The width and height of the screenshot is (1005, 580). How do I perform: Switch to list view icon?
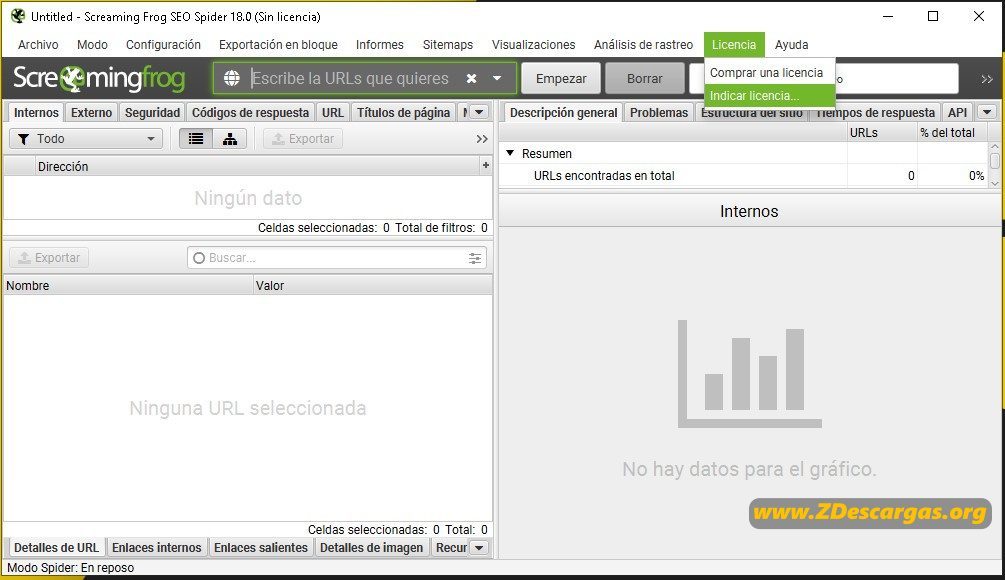pos(196,138)
